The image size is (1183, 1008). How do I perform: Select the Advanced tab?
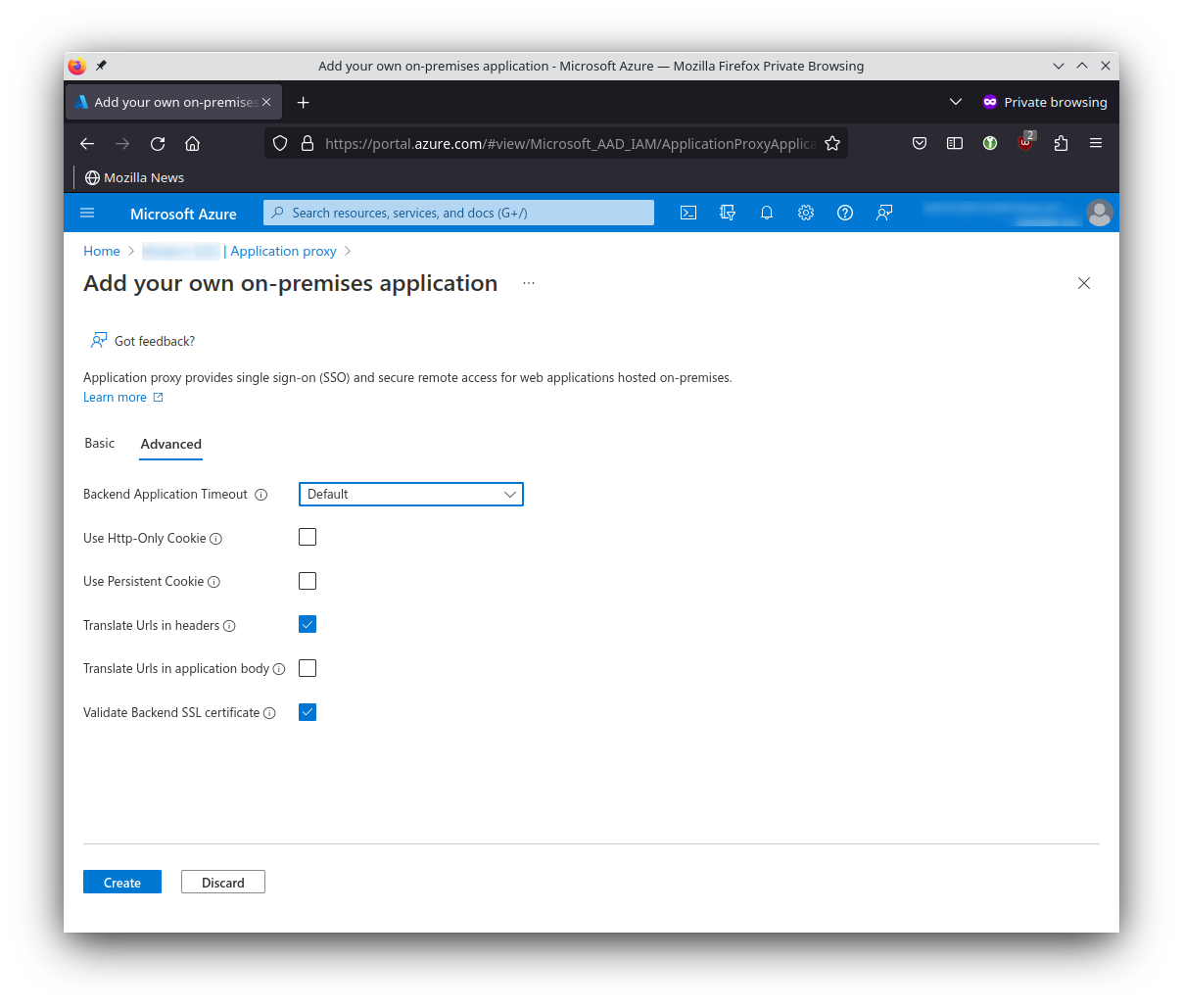click(170, 444)
